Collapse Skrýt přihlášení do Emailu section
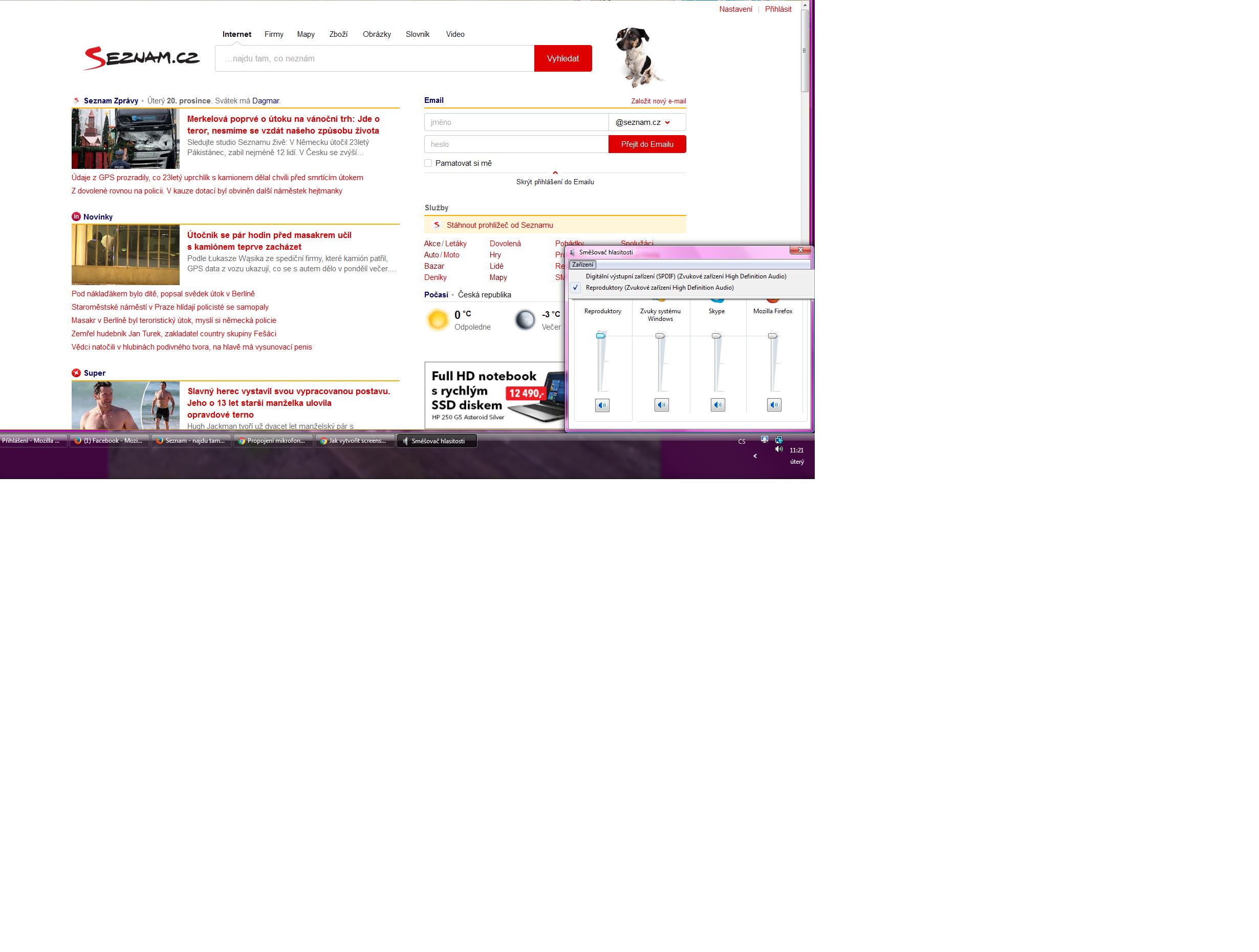Viewport: 1259px width, 952px height. (554, 182)
